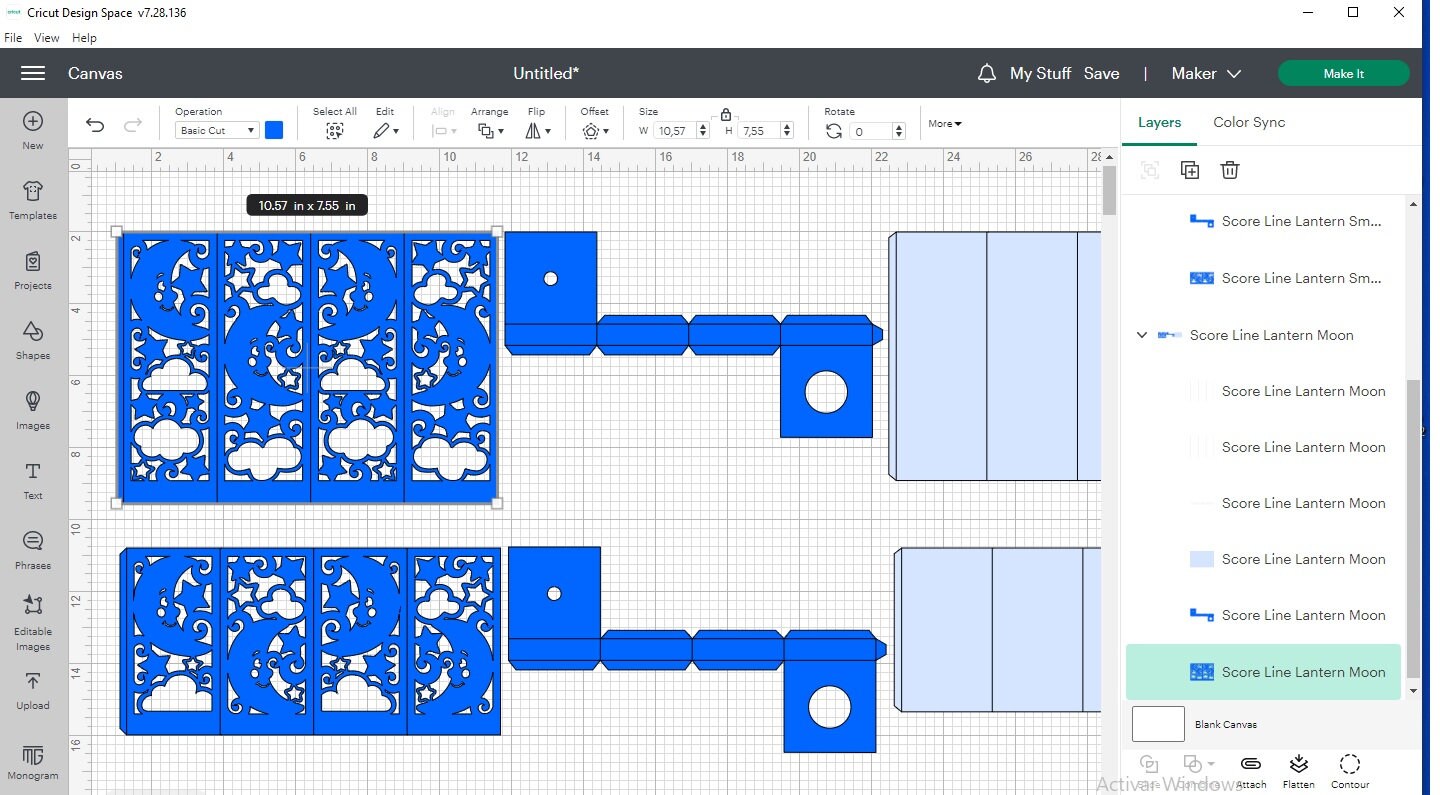Expand the More toolbar options
Screen dimensions: 1440x795
pyautogui.click(x=945, y=124)
